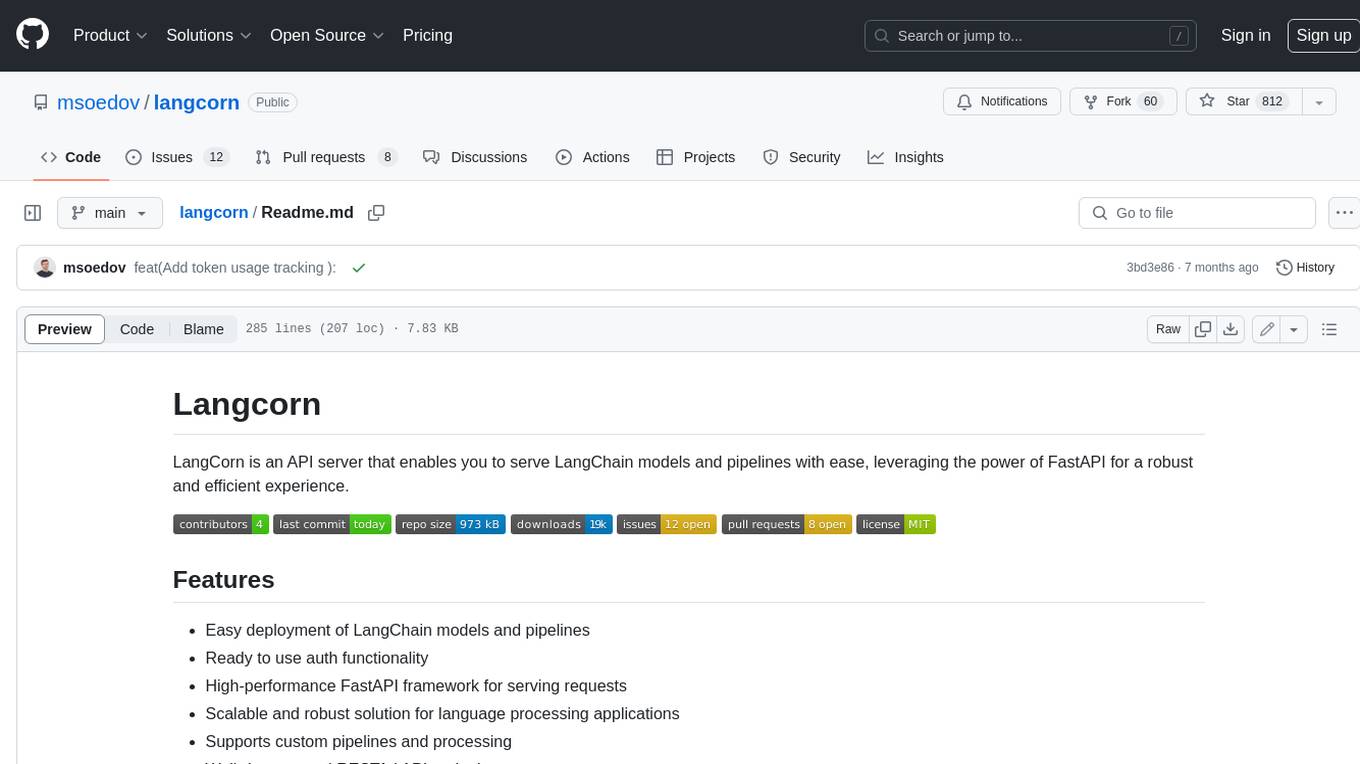Open the star lists dropdown arrow
The height and width of the screenshot is (764, 1360).
(1319, 101)
